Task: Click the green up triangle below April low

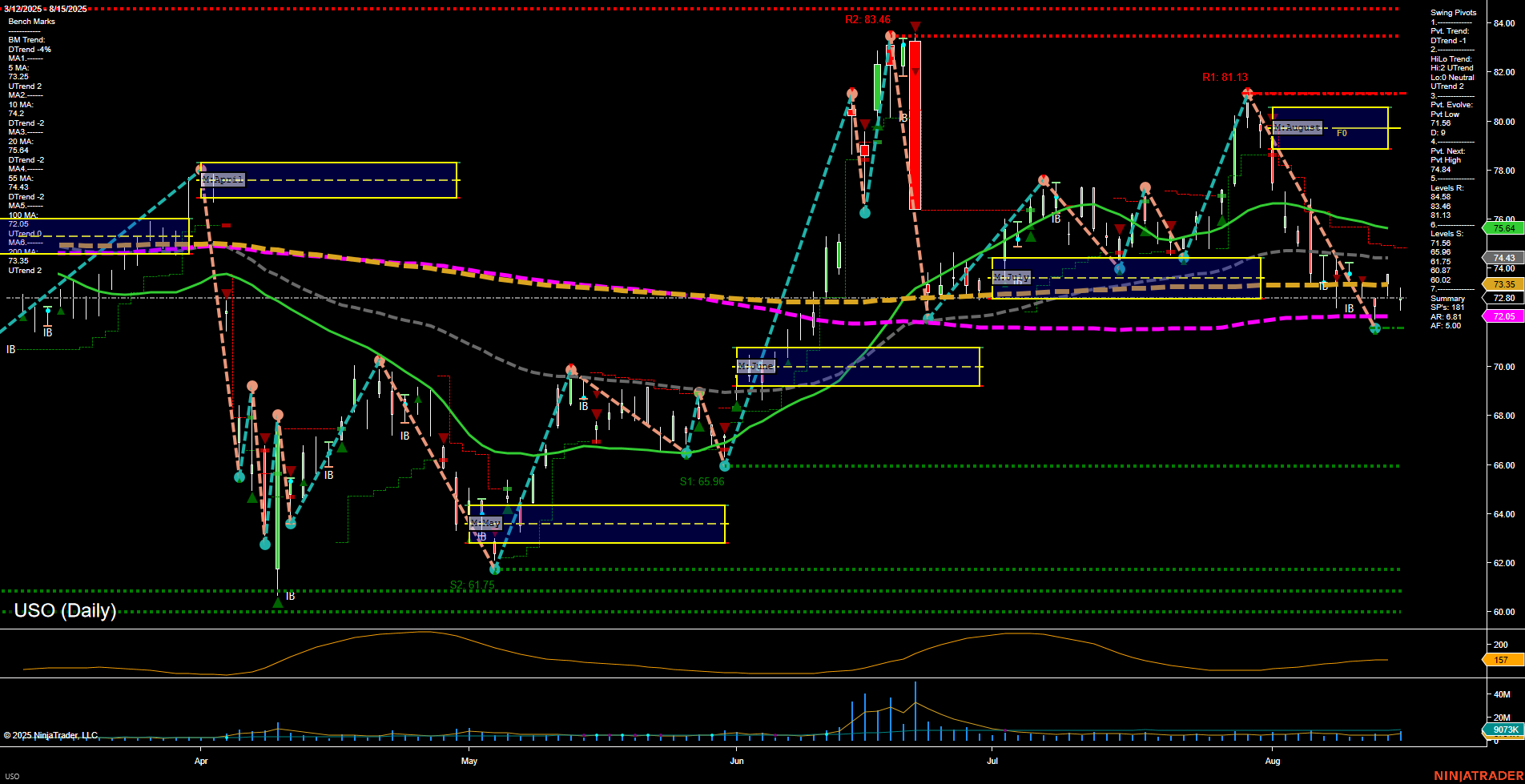Action: point(278,602)
